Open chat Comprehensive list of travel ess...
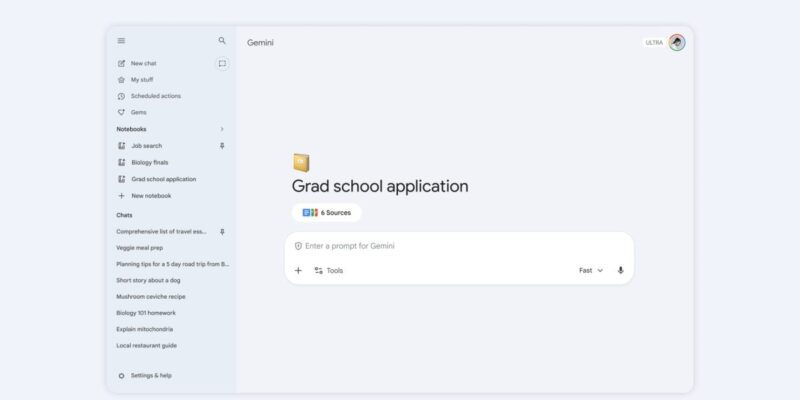This screenshot has width=800, height=400. click(161, 232)
